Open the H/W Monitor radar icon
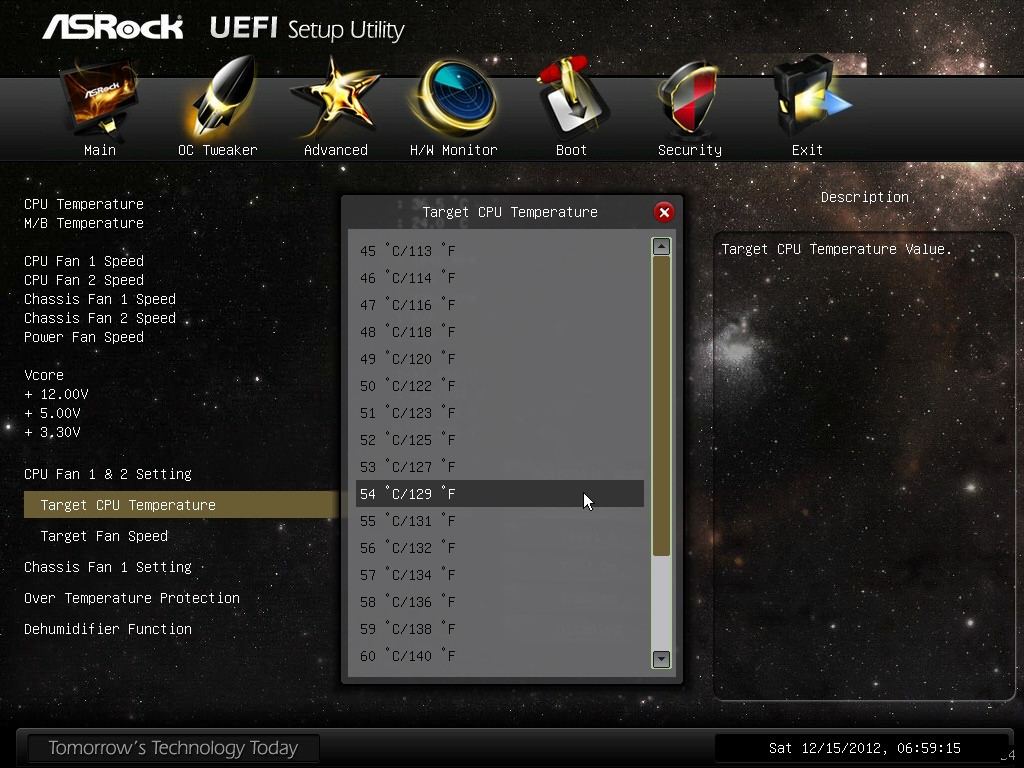 (x=454, y=98)
